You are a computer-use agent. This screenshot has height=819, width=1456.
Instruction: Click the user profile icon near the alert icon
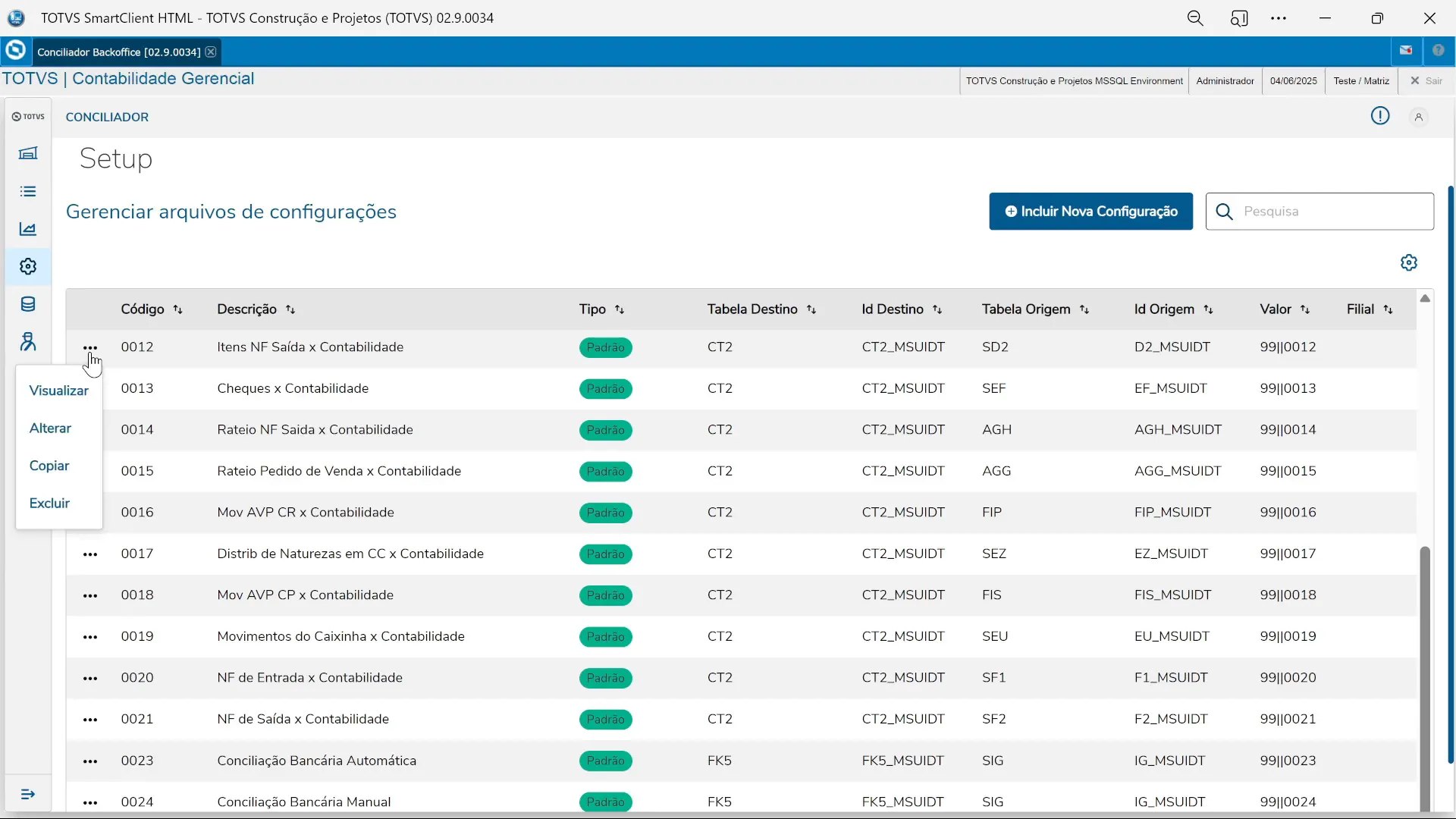point(1419,116)
